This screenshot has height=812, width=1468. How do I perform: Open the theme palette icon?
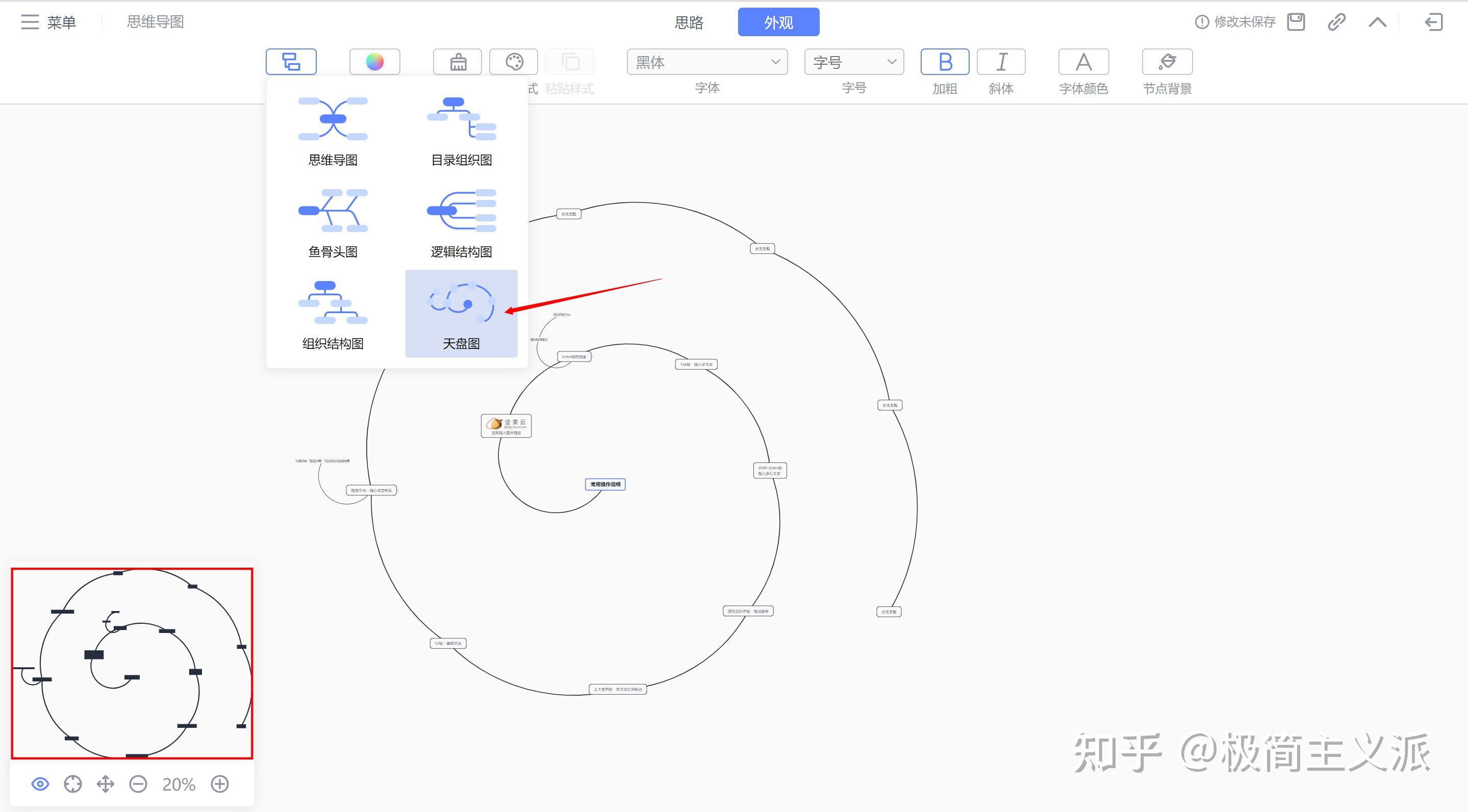(x=514, y=62)
